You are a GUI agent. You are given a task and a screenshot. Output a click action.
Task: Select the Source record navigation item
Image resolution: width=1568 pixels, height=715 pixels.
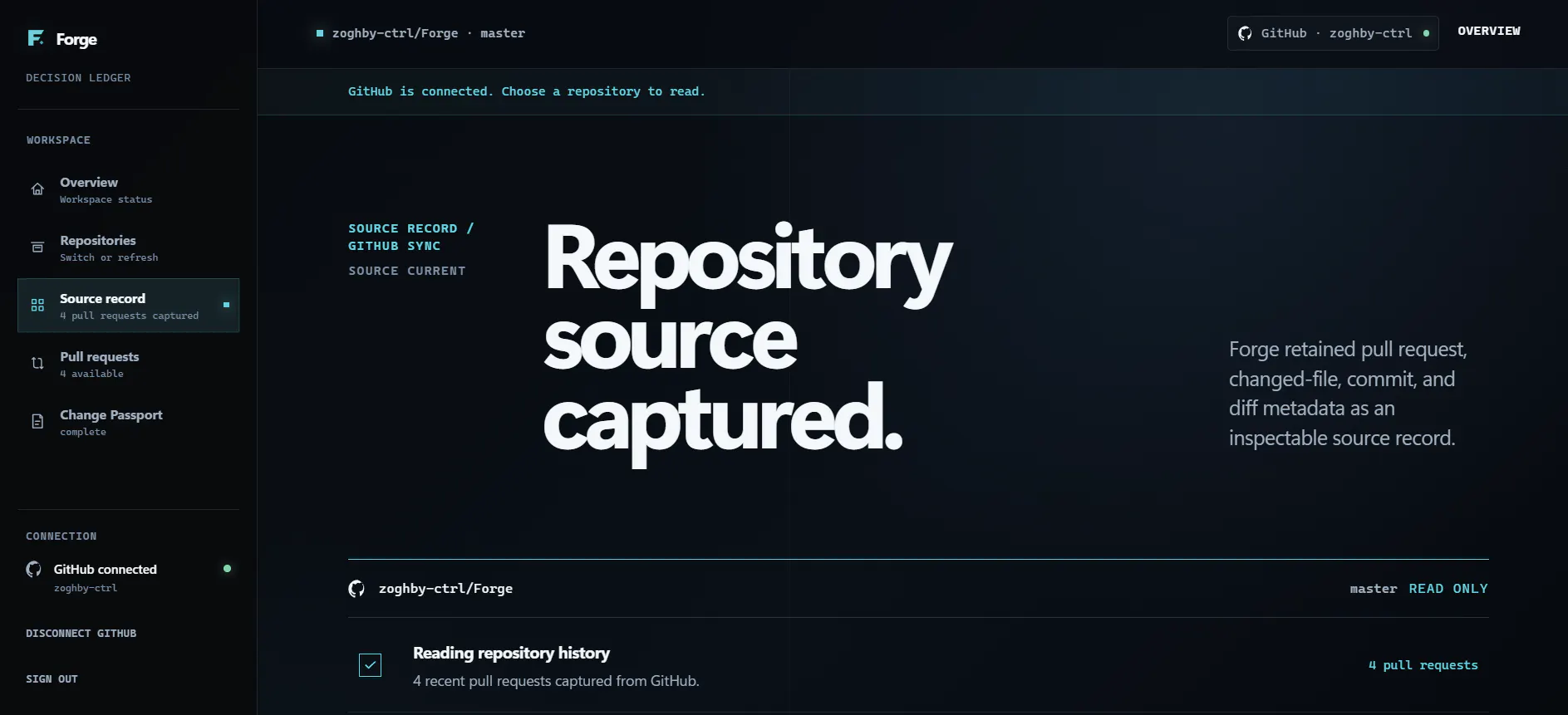(x=128, y=306)
